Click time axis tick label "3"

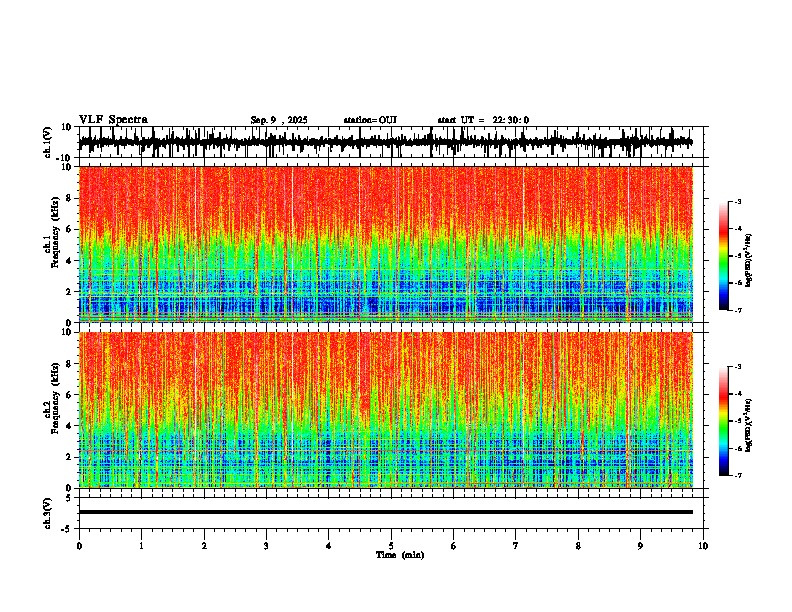pyautogui.click(x=266, y=546)
